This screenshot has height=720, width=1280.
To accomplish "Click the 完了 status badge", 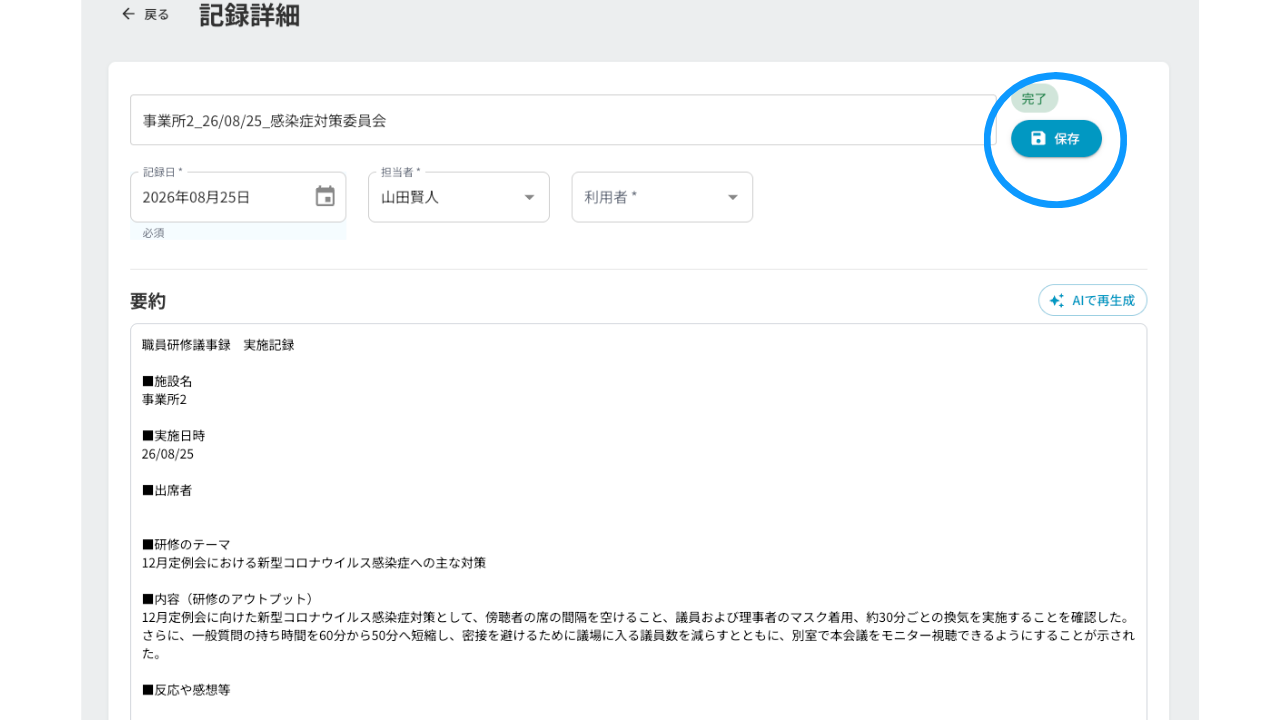I will tap(1034, 99).
